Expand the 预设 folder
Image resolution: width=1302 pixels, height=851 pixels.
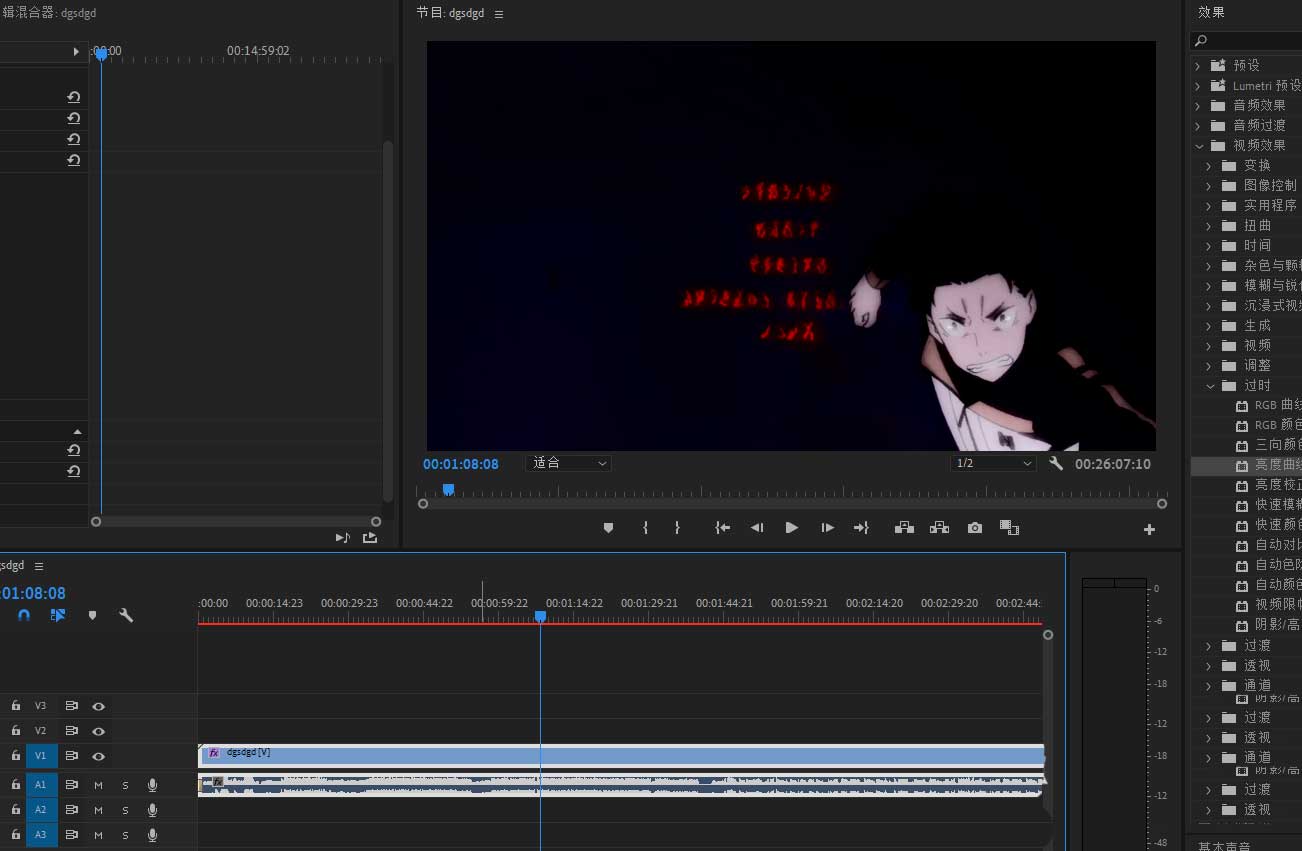[x=1198, y=65]
